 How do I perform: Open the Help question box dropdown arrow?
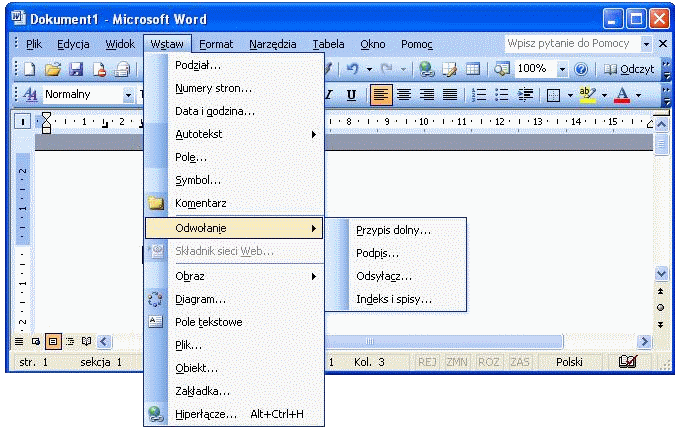646,44
